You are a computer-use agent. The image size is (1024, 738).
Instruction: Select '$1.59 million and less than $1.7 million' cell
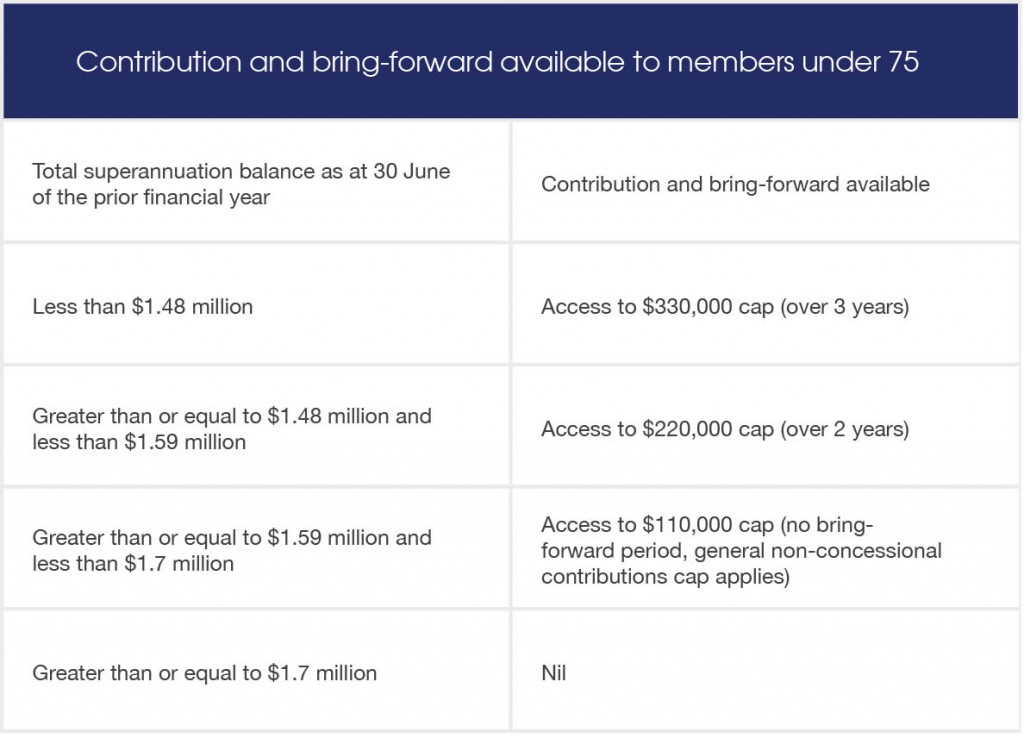pos(257,549)
